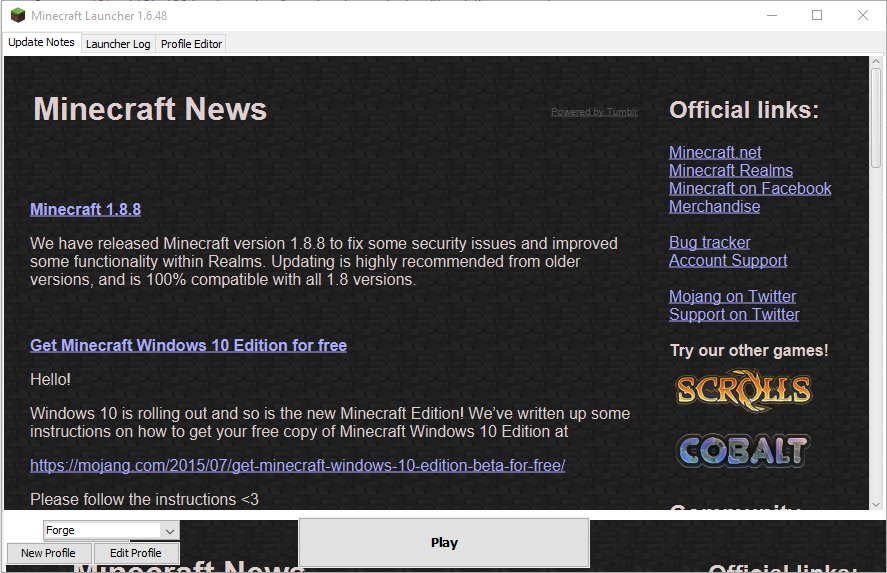
Task: Maximize the Minecraft Launcher window
Action: pos(817,15)
